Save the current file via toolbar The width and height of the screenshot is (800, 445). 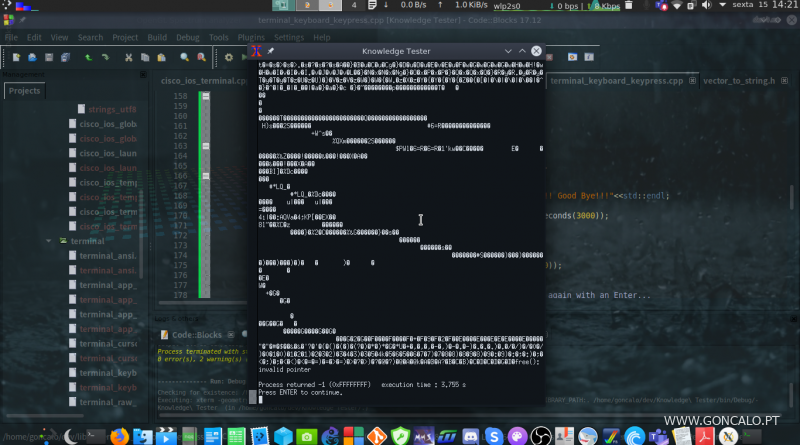coord(49,57)
